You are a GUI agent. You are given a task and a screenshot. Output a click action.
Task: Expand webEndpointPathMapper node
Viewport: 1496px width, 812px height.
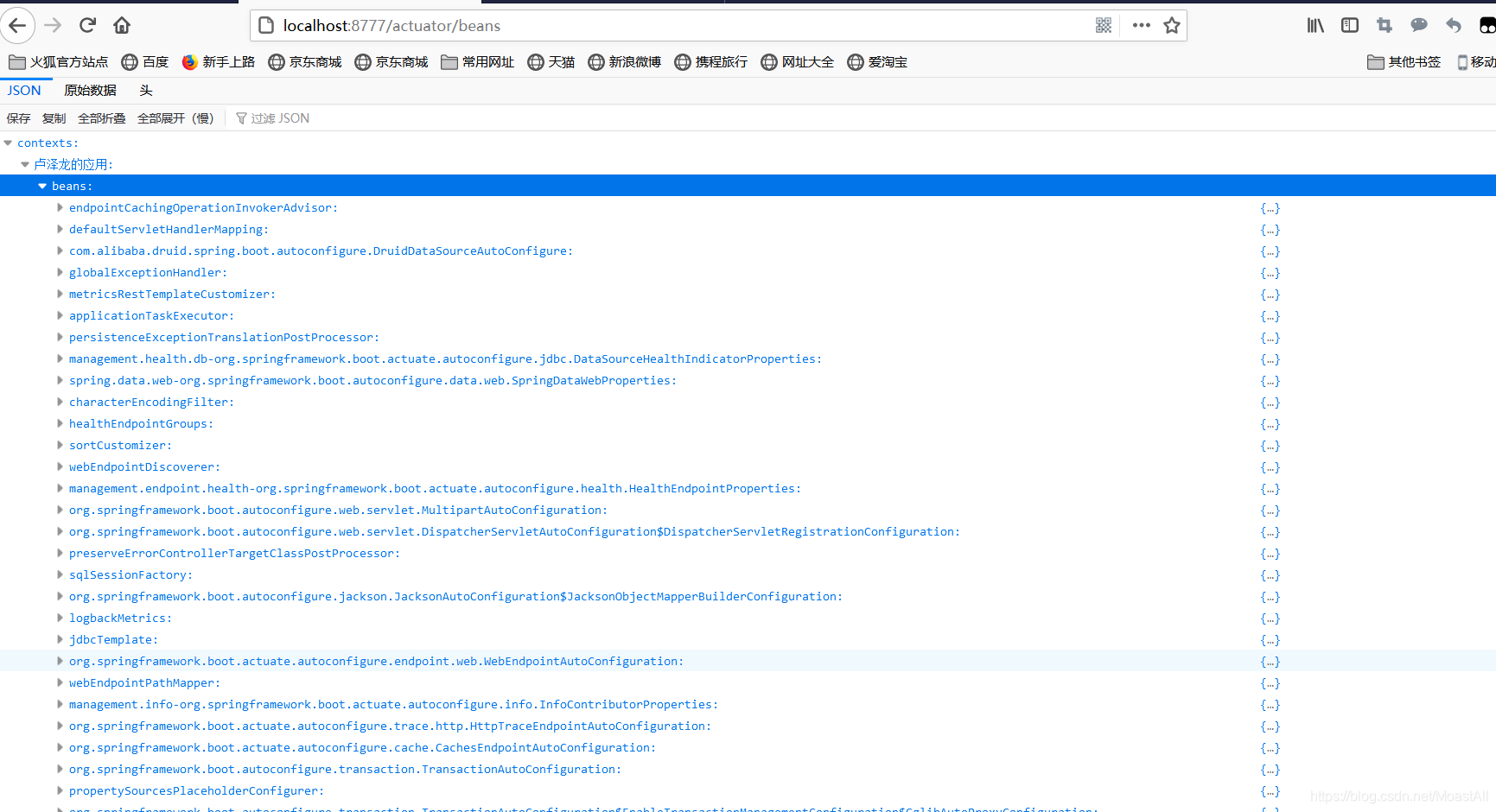(x=60, y=682)
